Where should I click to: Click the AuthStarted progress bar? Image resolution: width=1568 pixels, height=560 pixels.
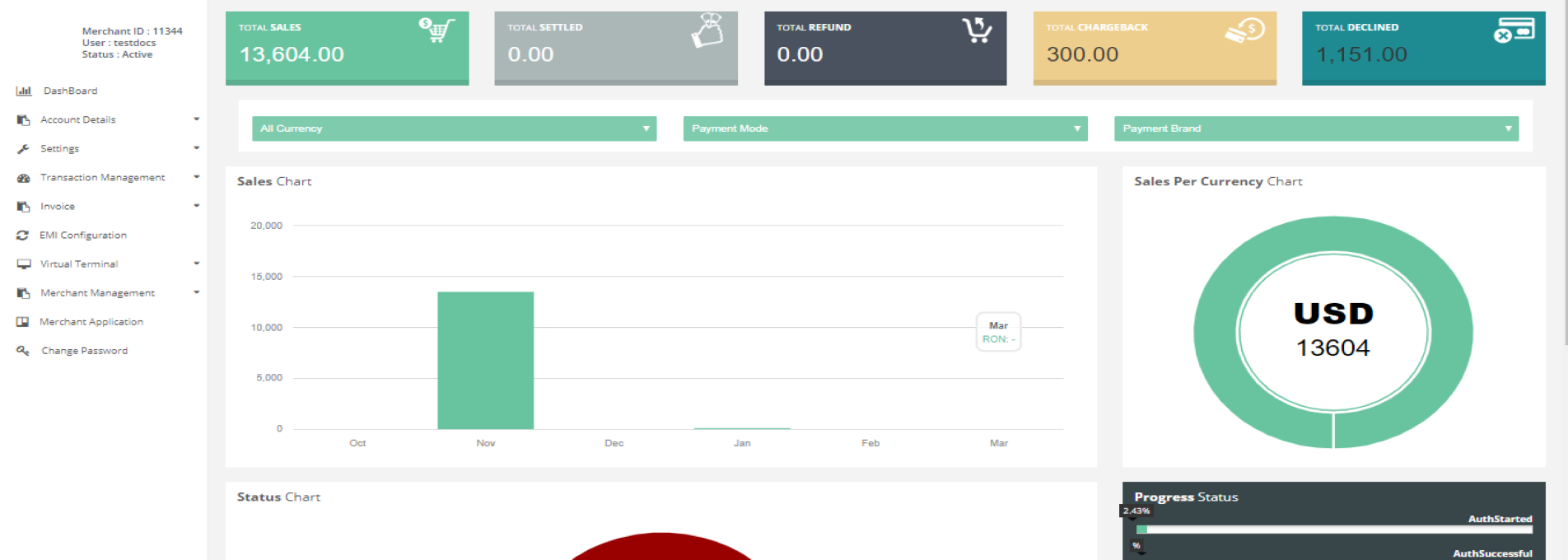[x=1333, y=530]
